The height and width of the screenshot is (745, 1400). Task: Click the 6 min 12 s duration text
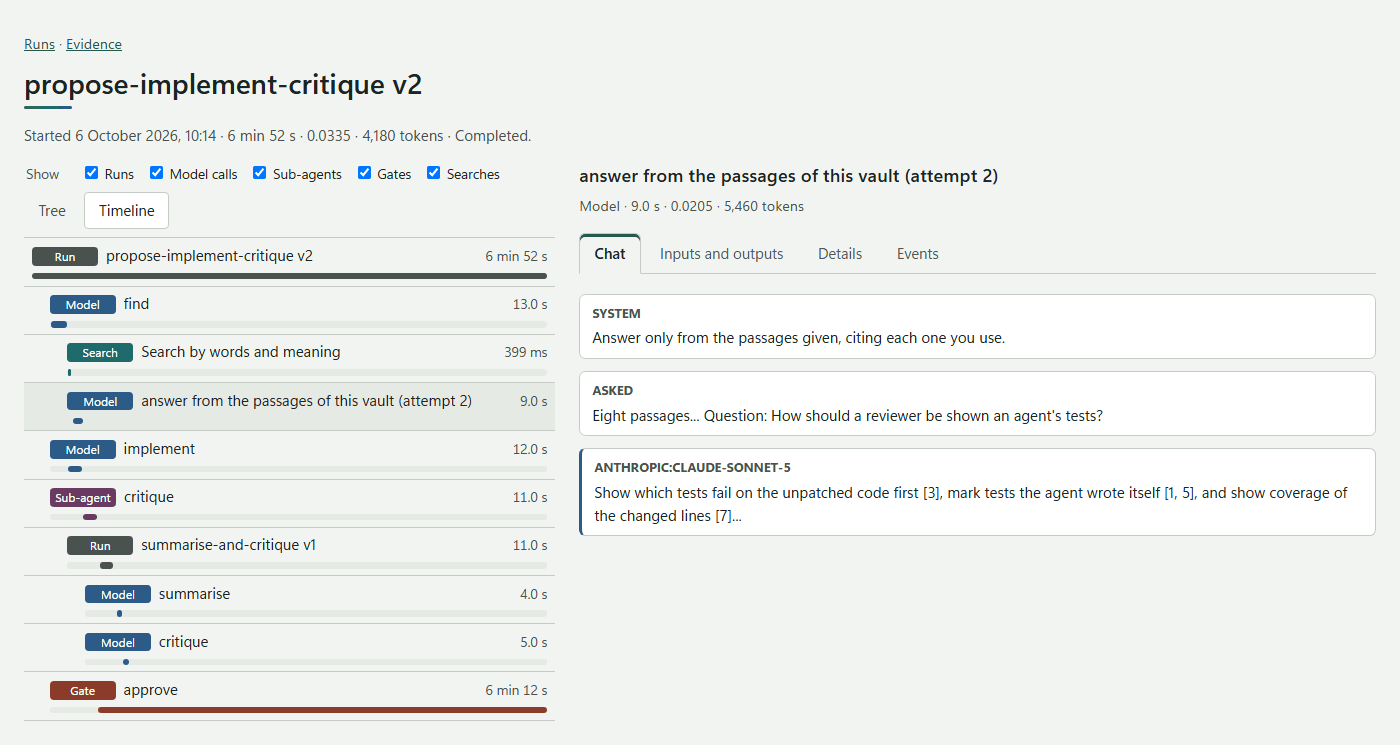516,690
